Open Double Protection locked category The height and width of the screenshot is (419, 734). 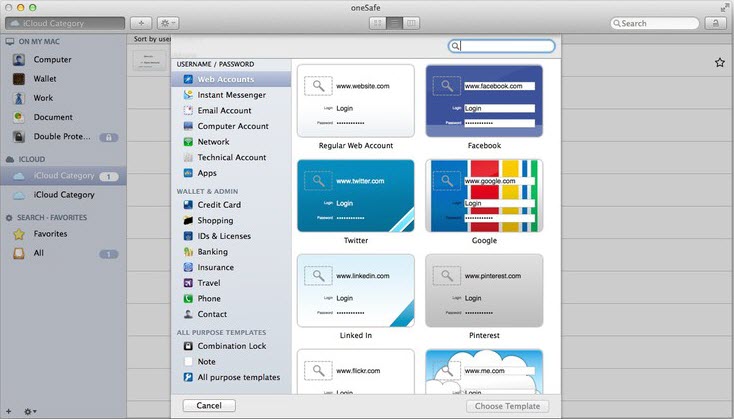pos(63,137)
